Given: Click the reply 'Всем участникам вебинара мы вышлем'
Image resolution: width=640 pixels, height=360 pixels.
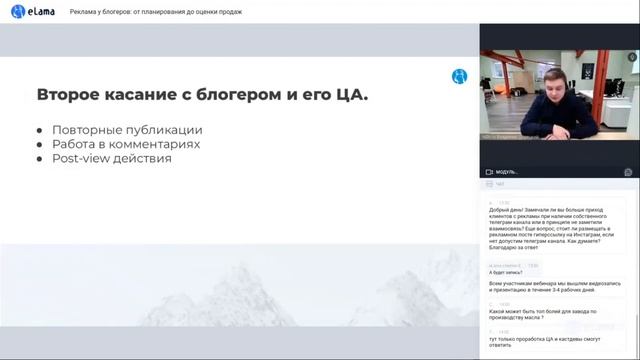Looking at the screenshot, I should pyautogui.click(x=554, y=287).
